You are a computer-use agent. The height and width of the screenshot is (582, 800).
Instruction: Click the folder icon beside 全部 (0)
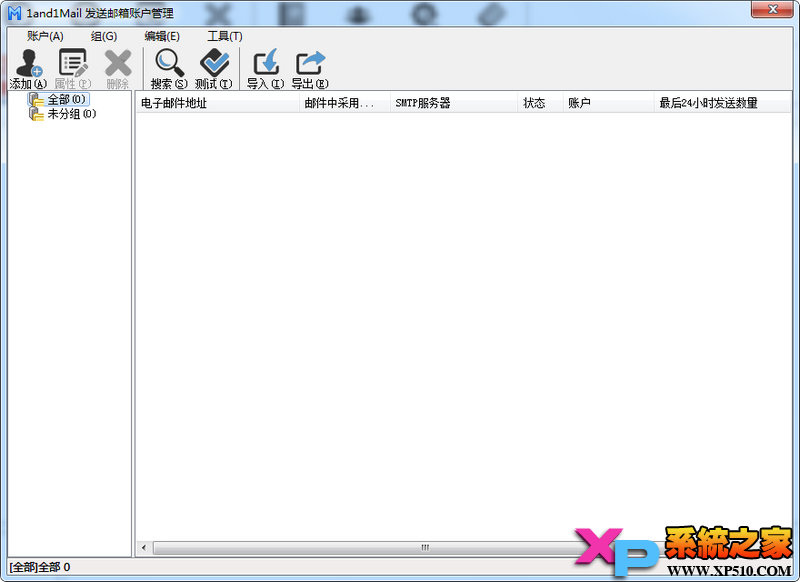pos(36,99)
